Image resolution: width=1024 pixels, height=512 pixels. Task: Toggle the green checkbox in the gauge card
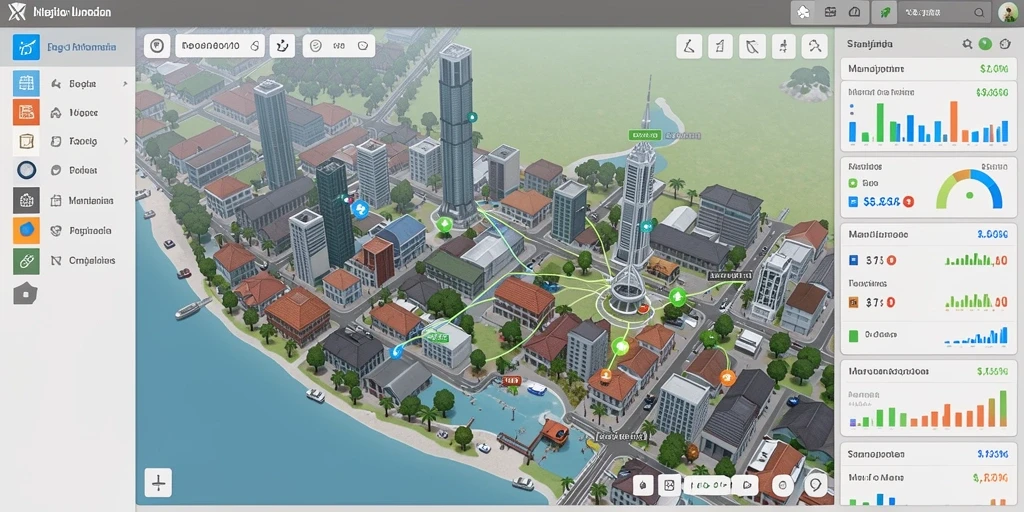(853, 184)
